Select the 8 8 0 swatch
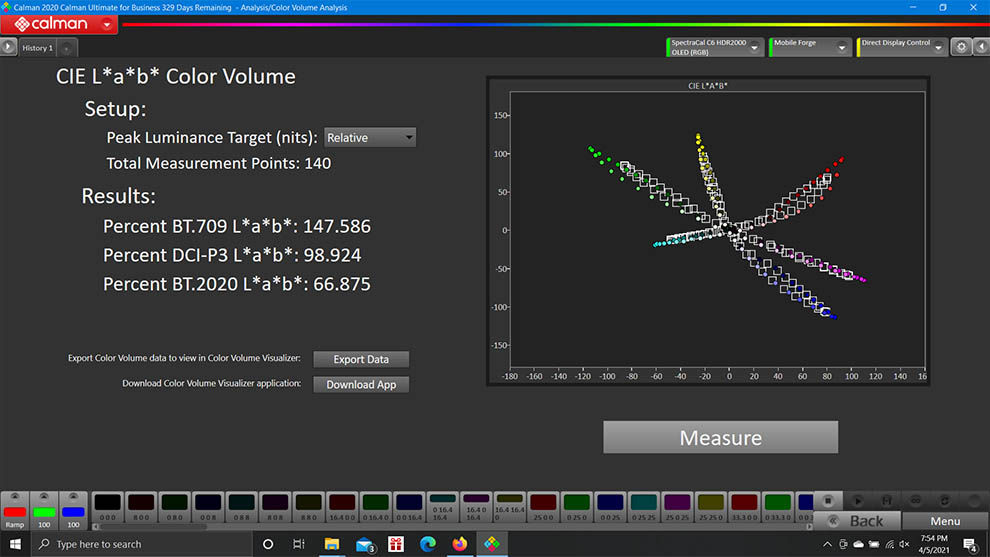Viewport: 990px width, 557px height. pyautogui.click(x=309, y=507)
